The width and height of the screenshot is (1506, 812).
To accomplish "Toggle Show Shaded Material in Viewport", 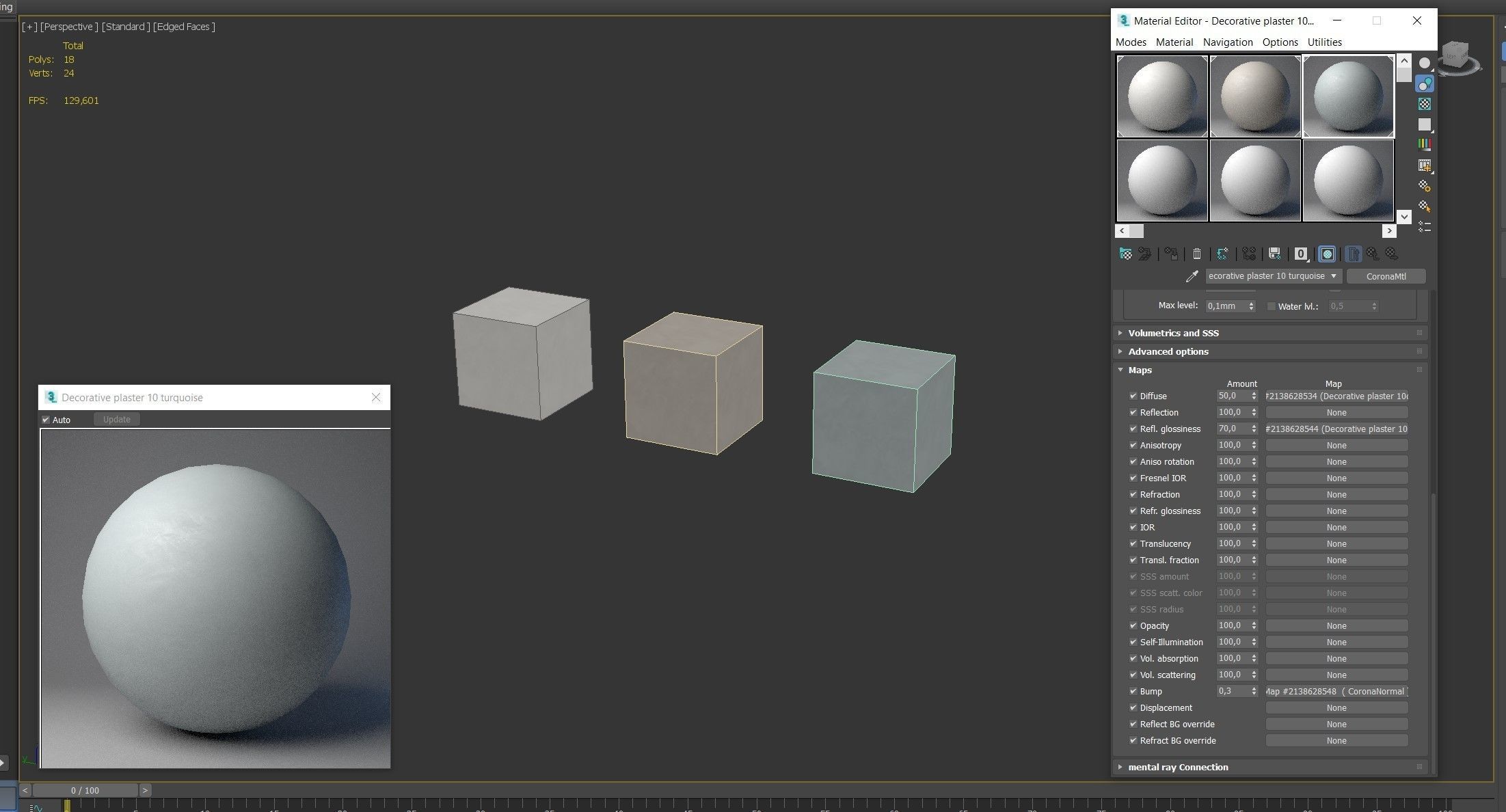I will click(1327, 254).
